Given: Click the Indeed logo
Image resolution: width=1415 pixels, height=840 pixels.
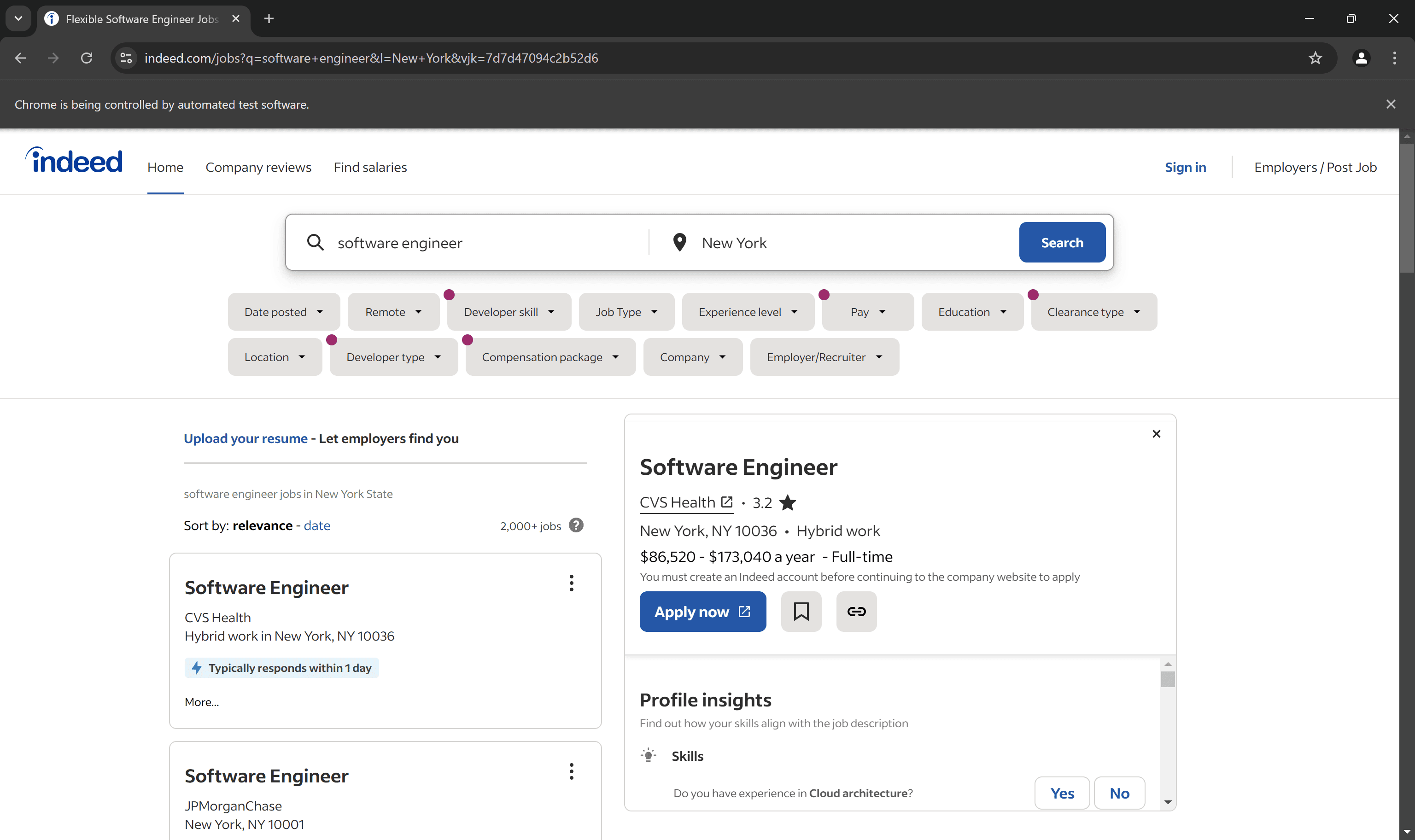Looking at the screenshot, I should pos(74,160).
